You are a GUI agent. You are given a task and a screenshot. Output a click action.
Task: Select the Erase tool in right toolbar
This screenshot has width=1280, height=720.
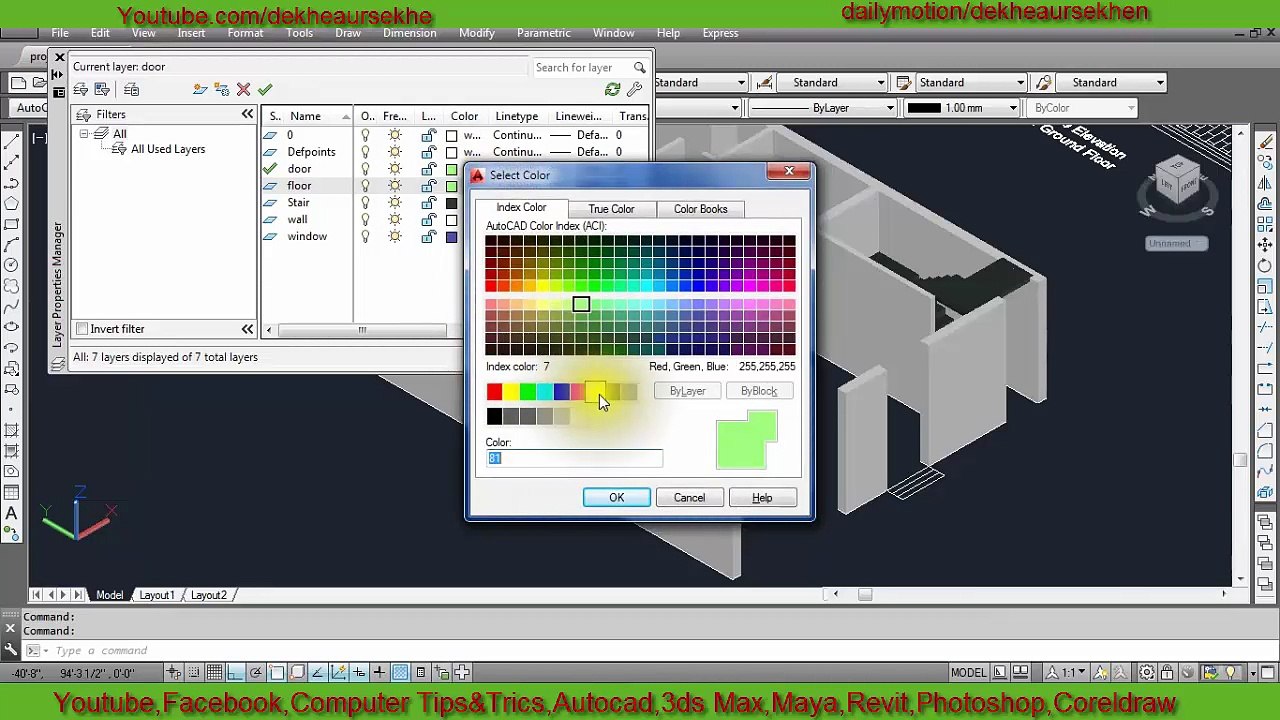click(x=1265, y=142)
